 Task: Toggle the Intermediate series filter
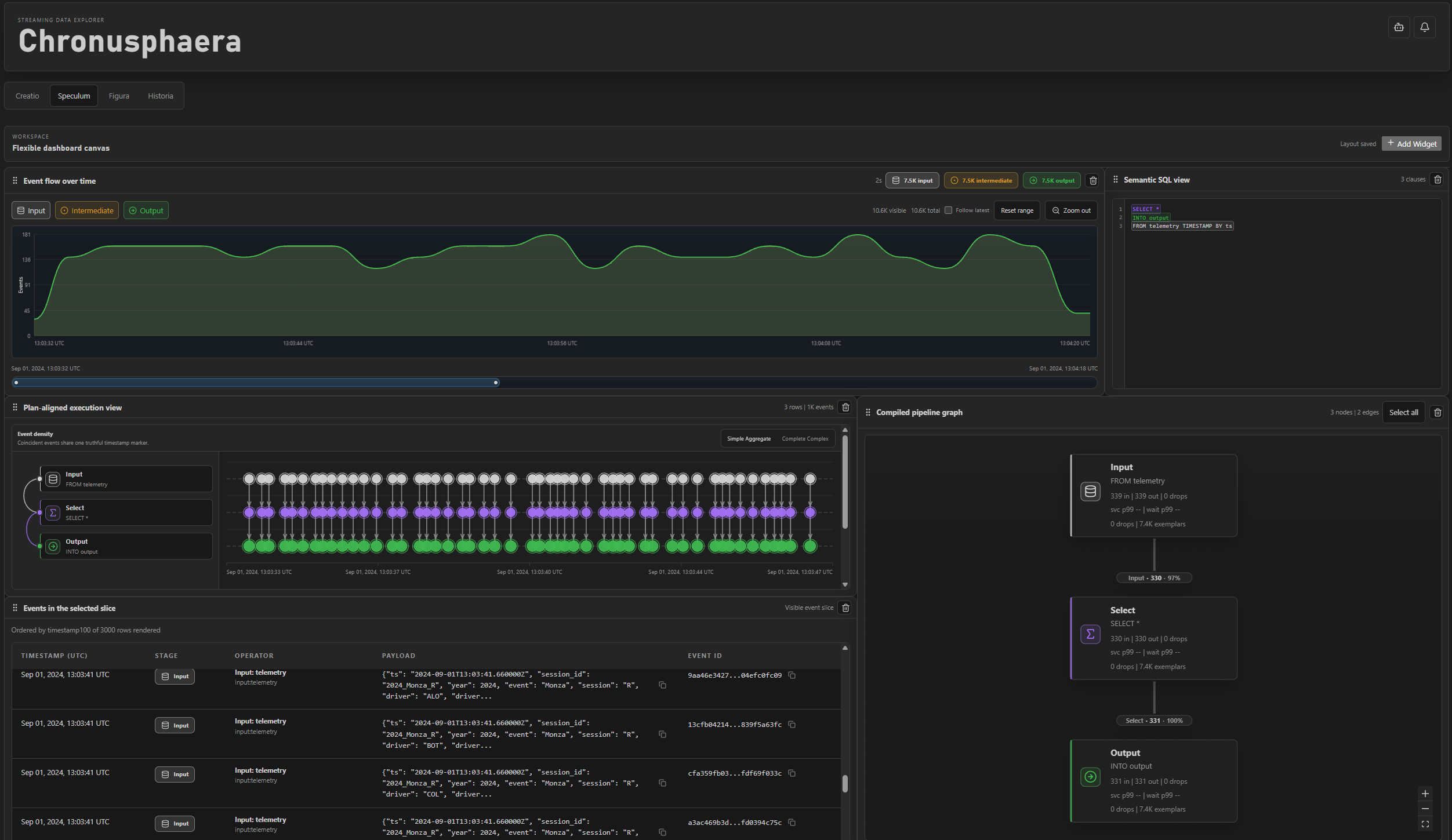coord(87,210)
